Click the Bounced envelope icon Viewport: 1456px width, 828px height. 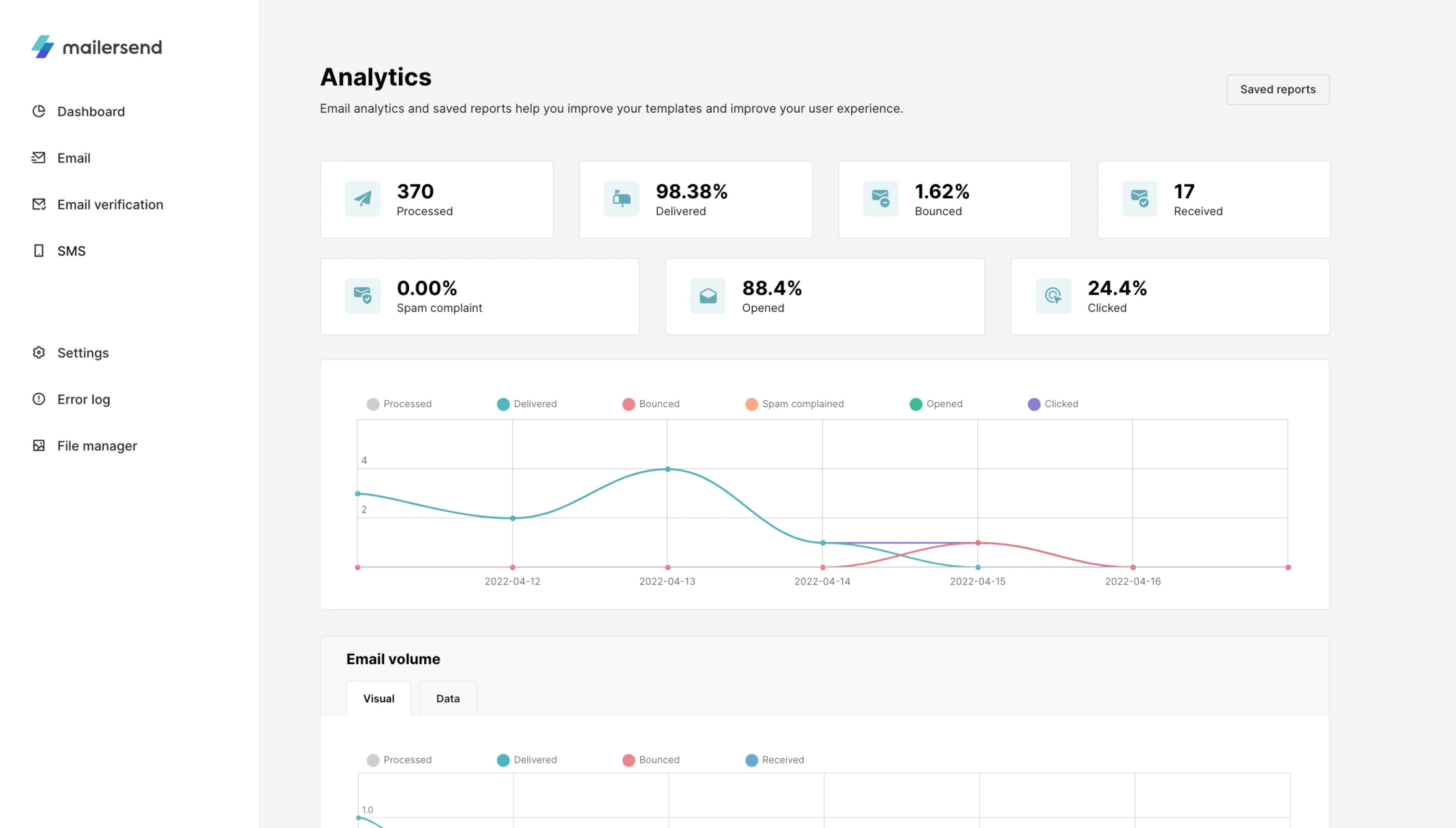coord(881,198)
